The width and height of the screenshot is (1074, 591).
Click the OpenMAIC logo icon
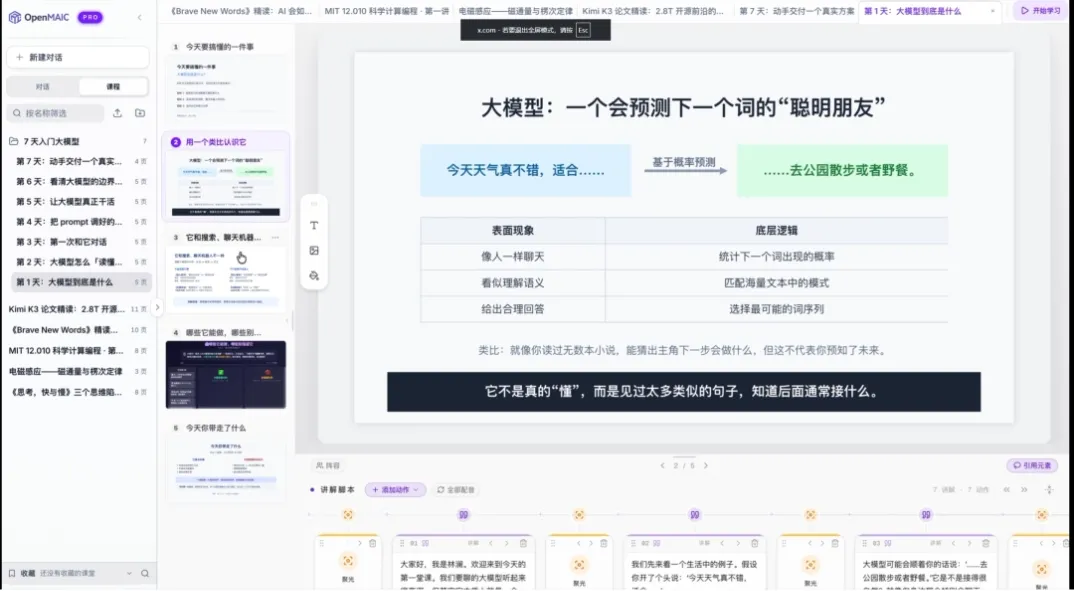tap(14, 17)
